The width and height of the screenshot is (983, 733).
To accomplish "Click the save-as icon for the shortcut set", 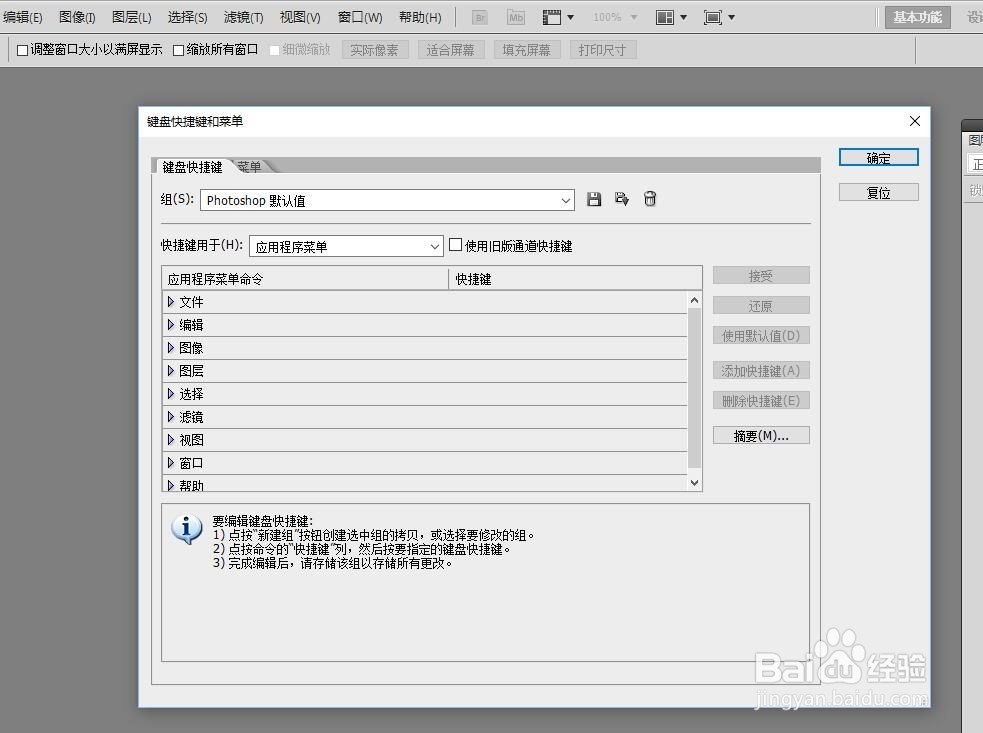I will coord(622,199).
